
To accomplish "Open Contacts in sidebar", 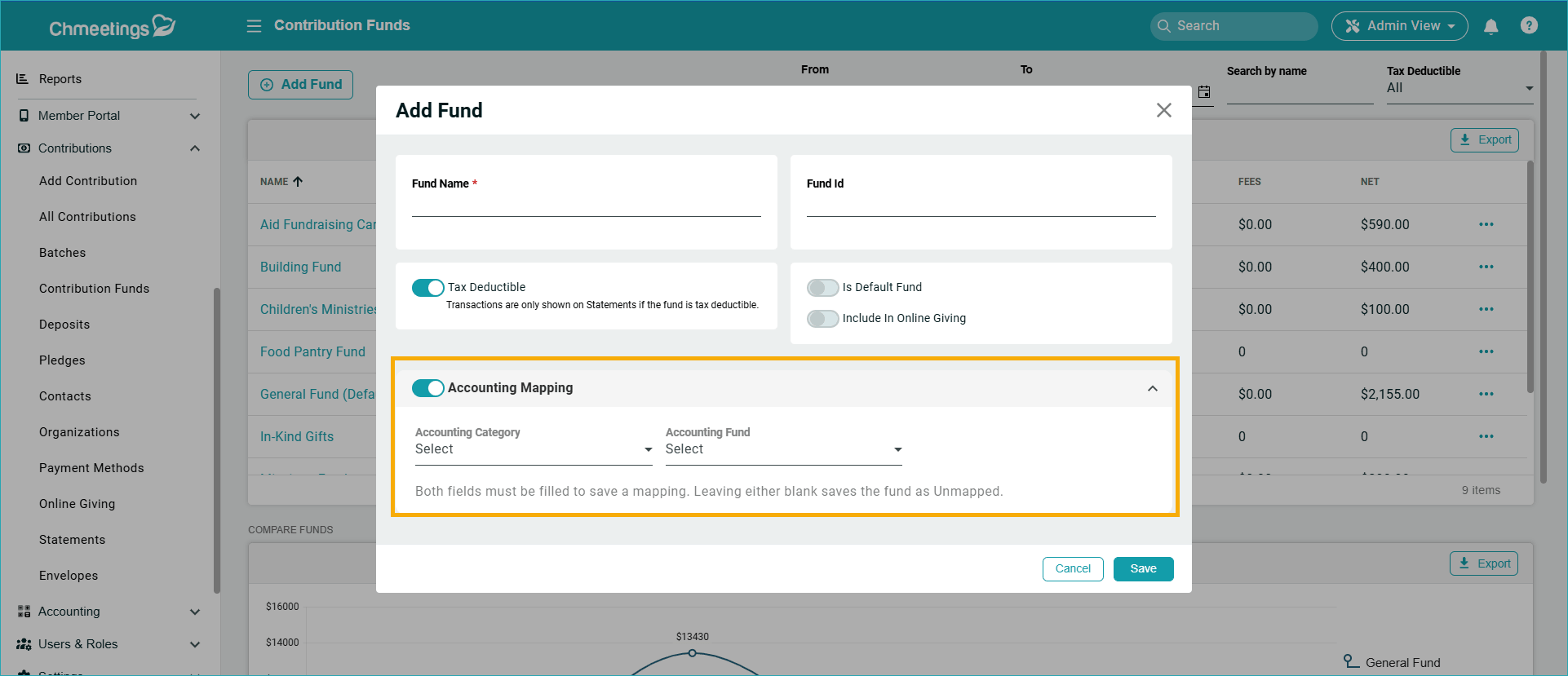I will [x=65, y=396].
